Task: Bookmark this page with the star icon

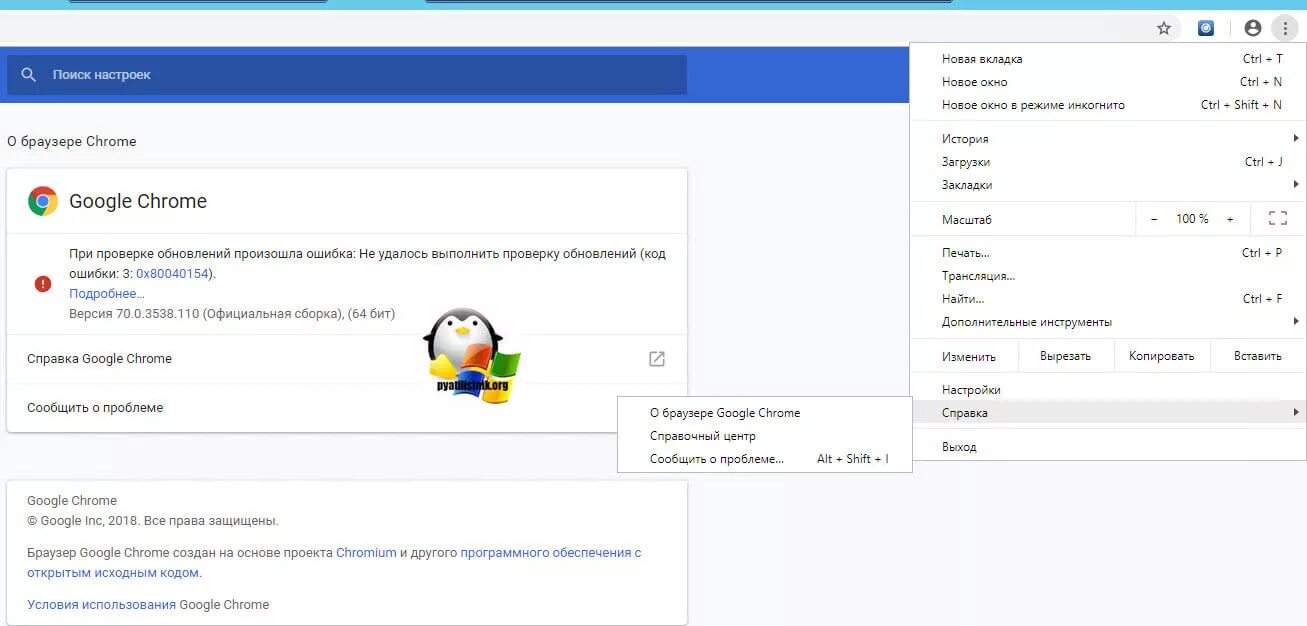Action: coord(1164,28)
